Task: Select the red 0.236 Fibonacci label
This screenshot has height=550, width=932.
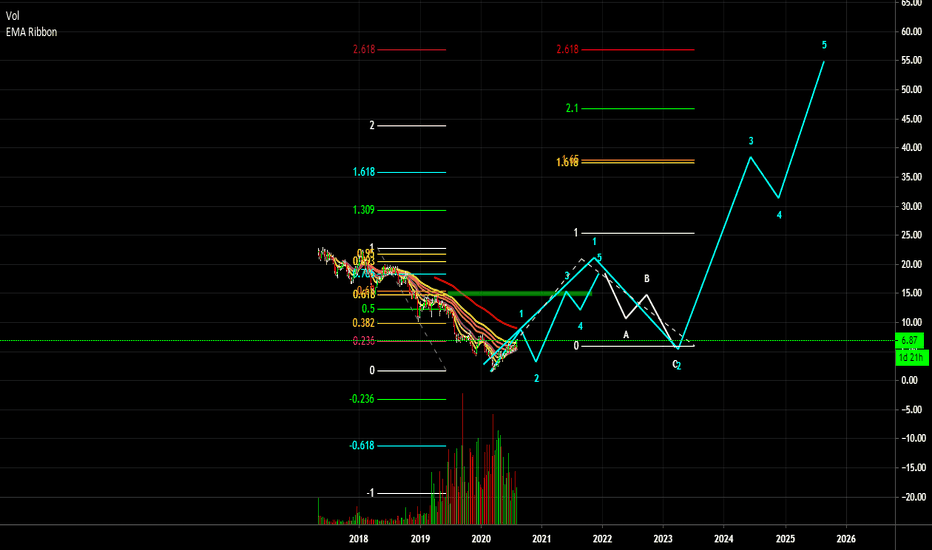Action: tap(364, 341)
